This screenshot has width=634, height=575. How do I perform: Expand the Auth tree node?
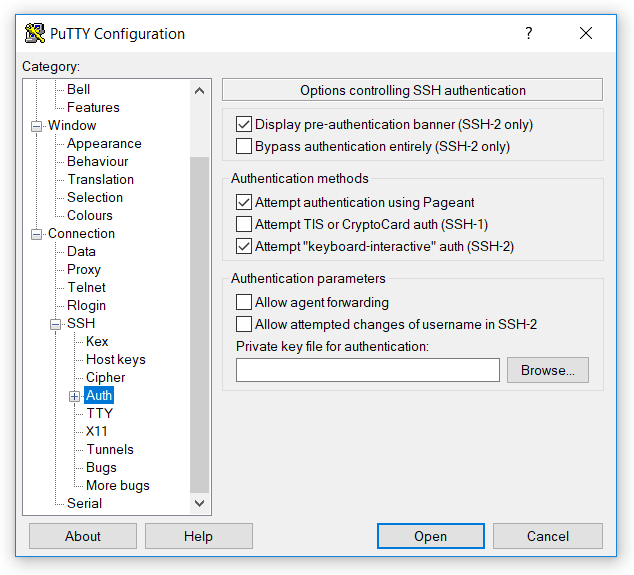pyautogui.click(x=74, y=396)
